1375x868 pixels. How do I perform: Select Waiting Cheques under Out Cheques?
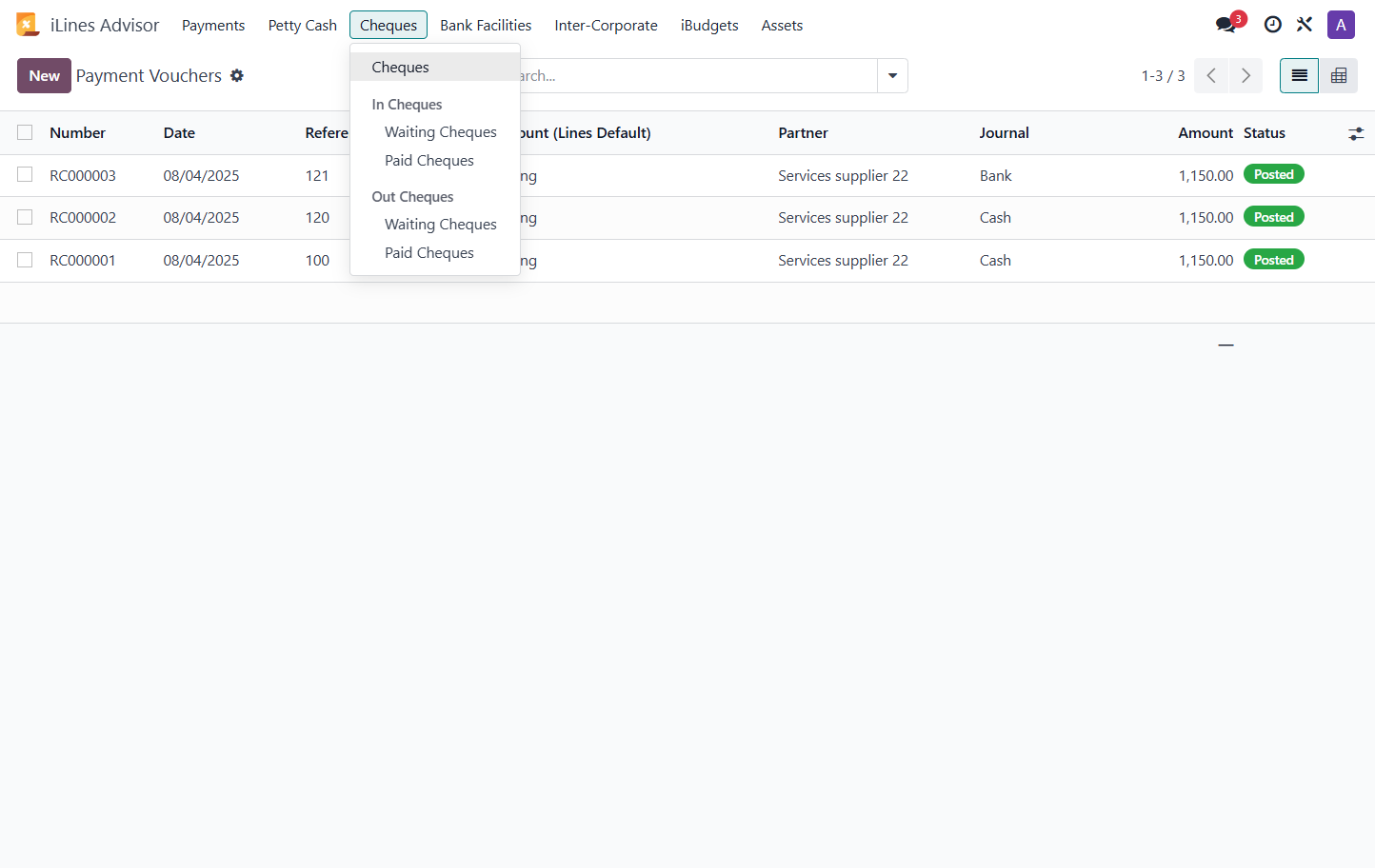(435, 225)
